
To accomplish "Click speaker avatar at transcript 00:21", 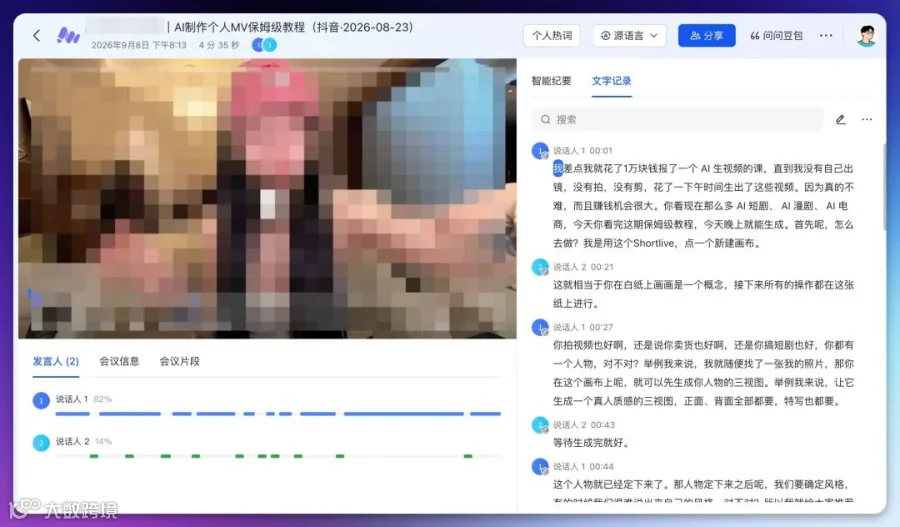I will 540,268.
